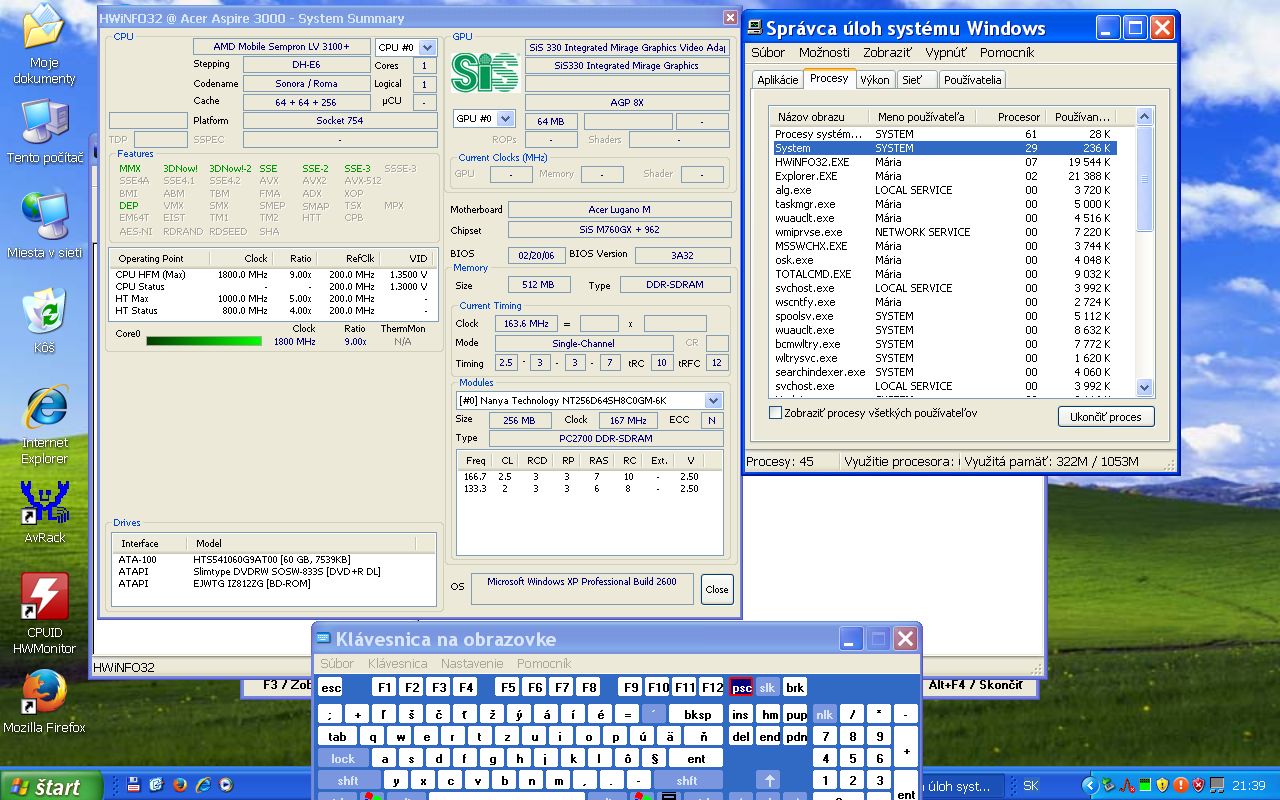Switch to the Sieť tab
Screen dimensions: 1280x800
click(x=915, y=80)
